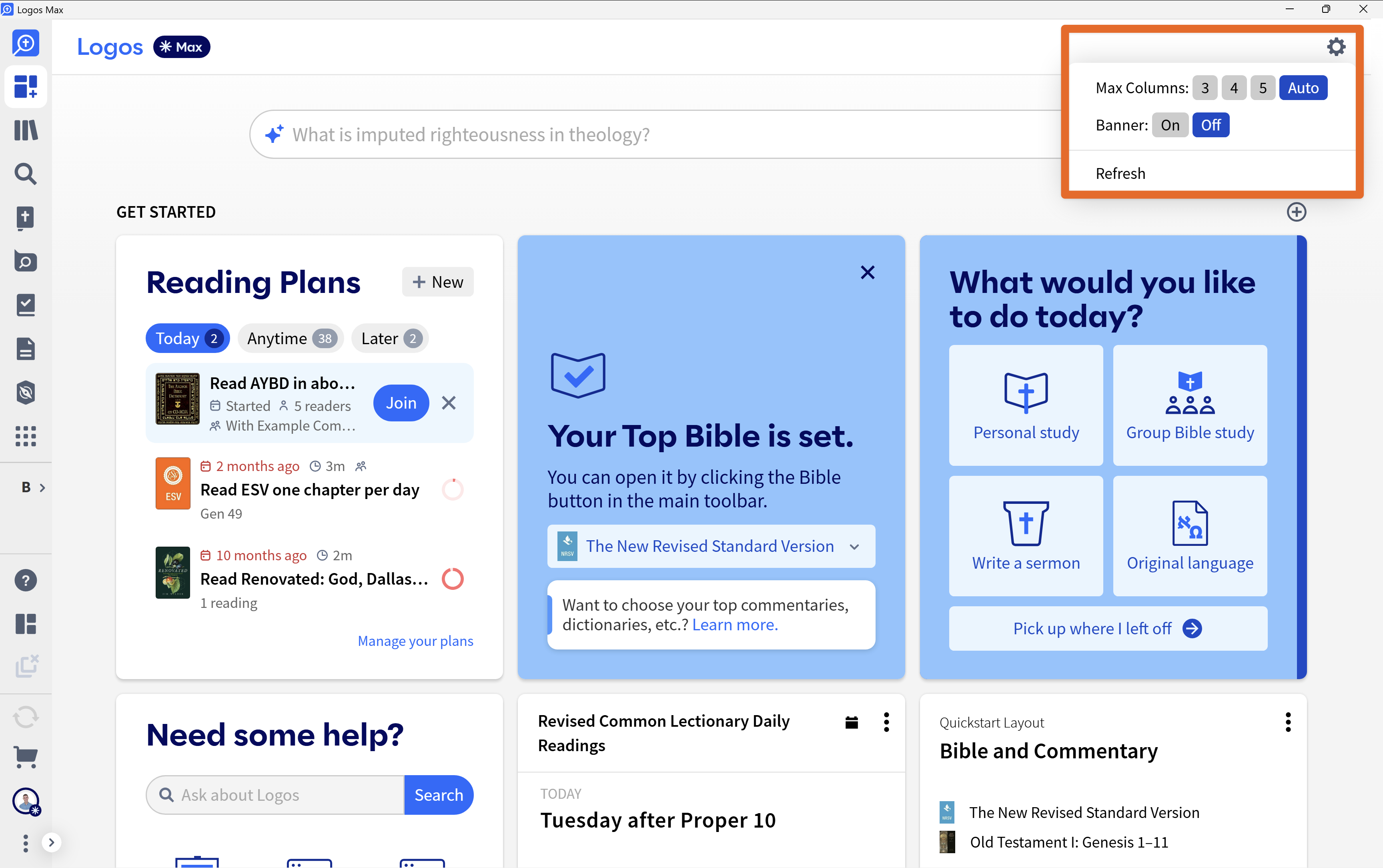Click the add card plus icon
The width and height of the screenshot is (1383, 868).
click(x=1296, y=212)
